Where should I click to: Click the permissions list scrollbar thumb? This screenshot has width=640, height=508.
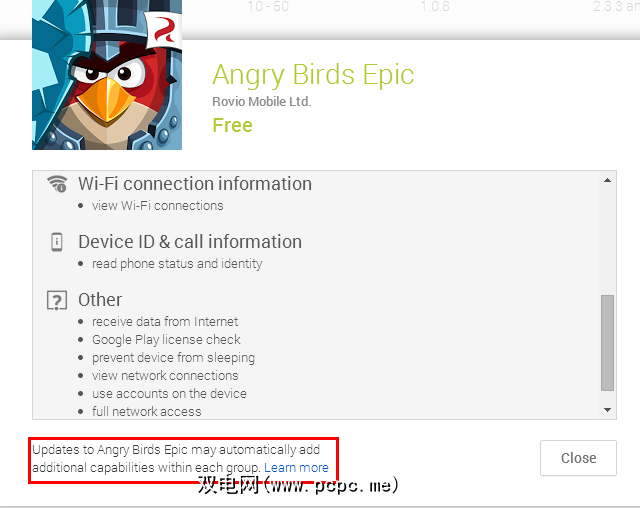tap(607, 343)
